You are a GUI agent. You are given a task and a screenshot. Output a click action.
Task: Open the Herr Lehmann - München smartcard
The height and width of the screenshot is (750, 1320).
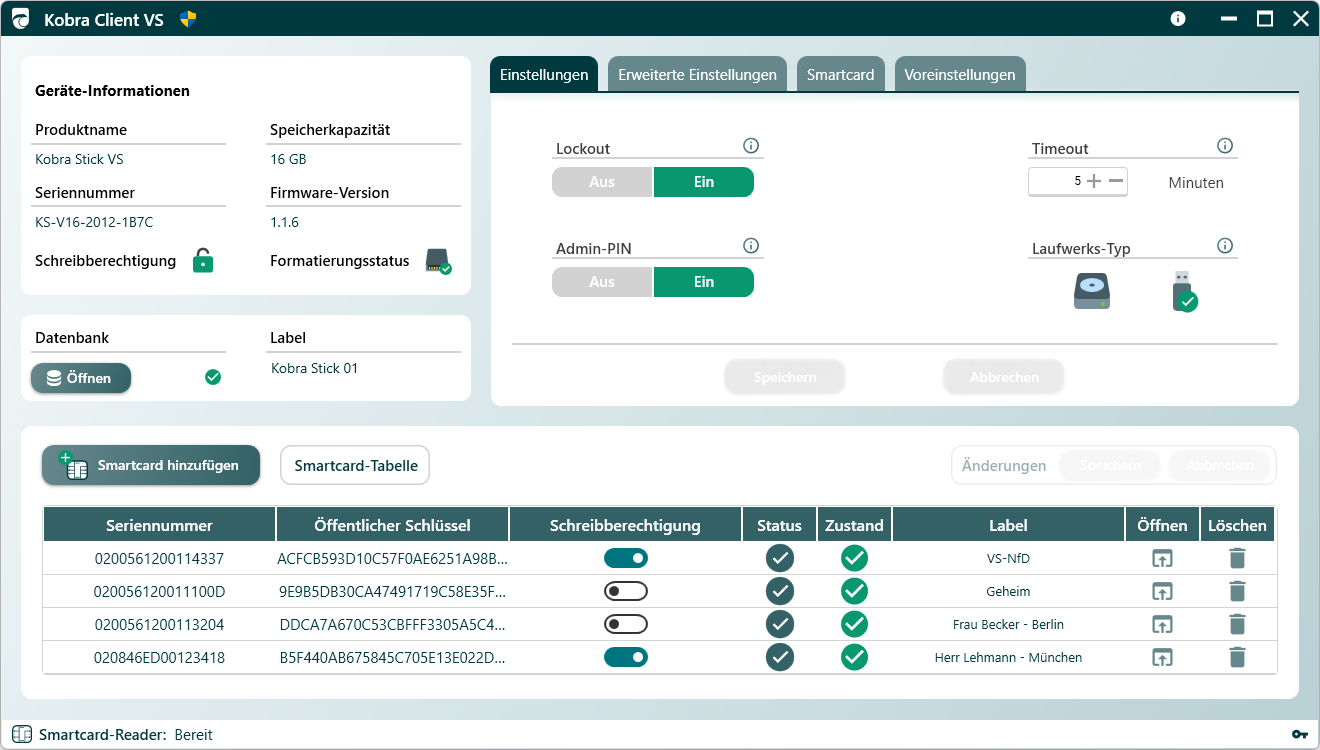coord(1162,657)
